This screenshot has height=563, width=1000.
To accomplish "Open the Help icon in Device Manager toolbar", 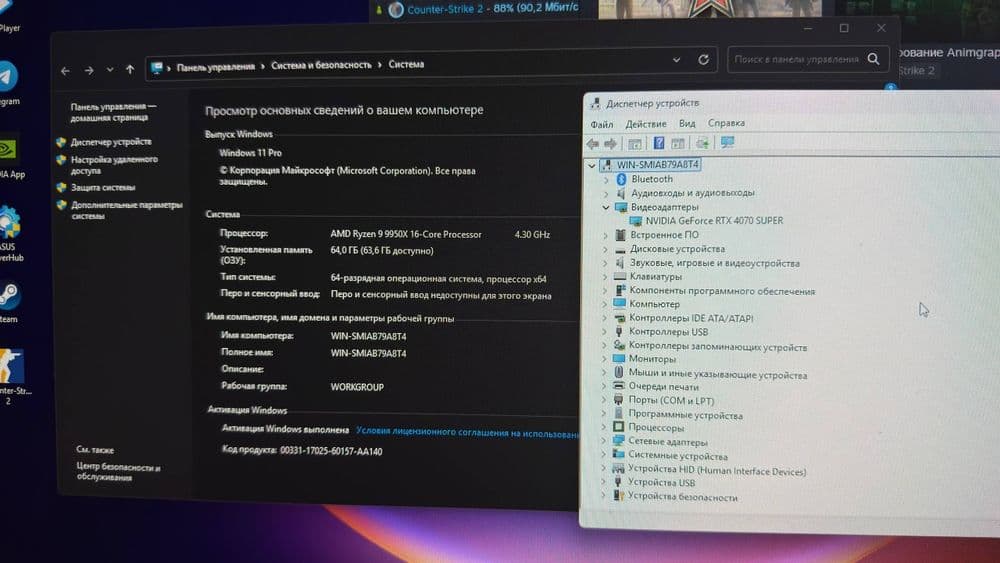I will (x=659, y=143).
